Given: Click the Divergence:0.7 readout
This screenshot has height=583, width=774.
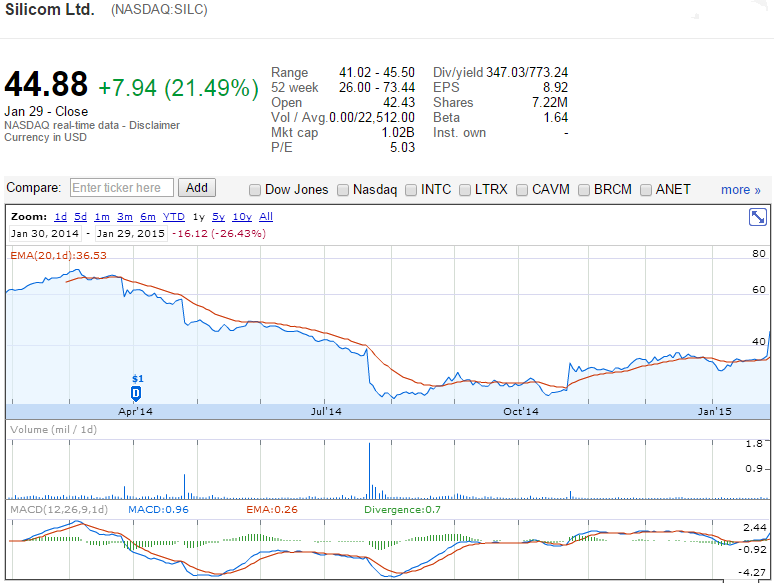Looking at the screenshot, I should [402, 509].
